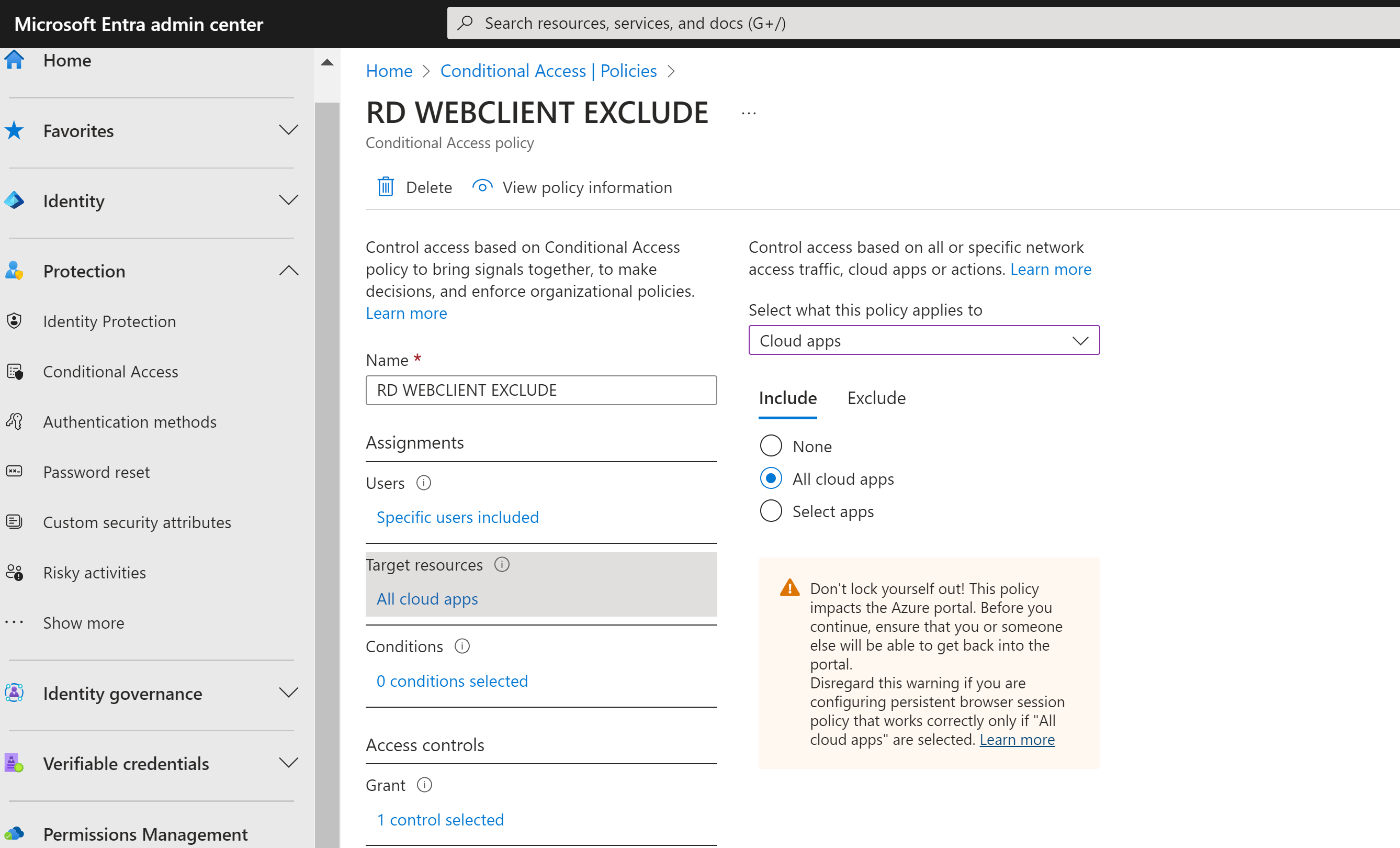Image resolution: width=1400 pixels, height=848 pixels.
Task: Select the Password reset icon
Action: 14,471
